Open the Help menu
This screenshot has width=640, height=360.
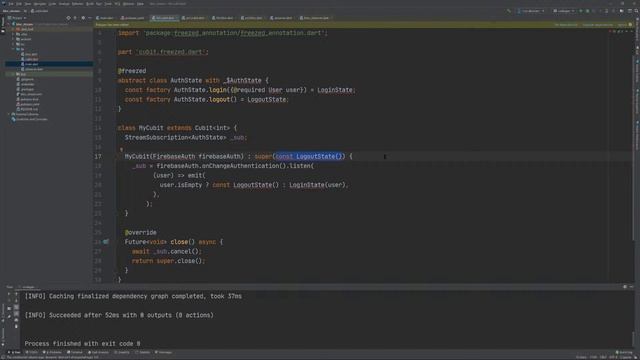pos(140,4)
